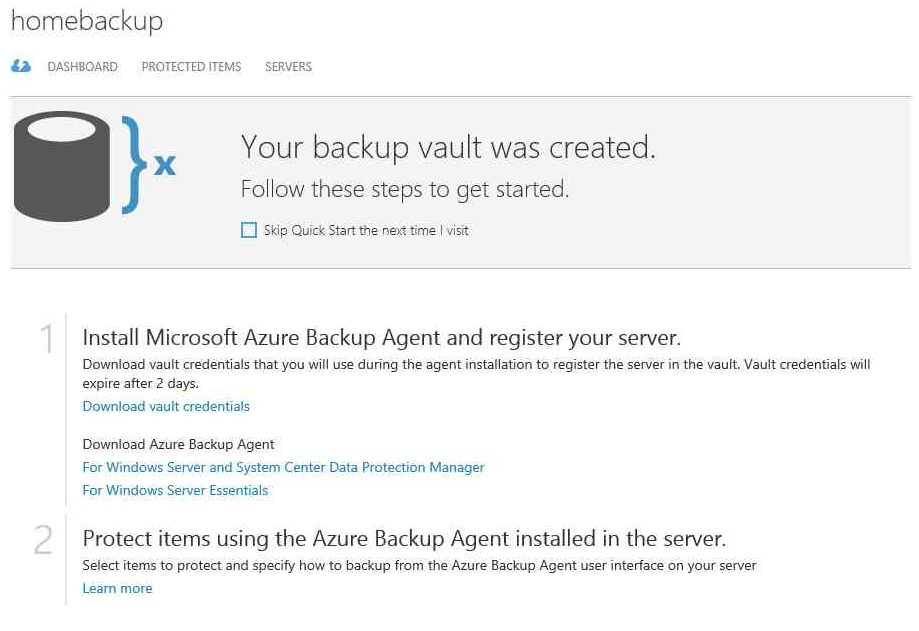919x631 pixels.
Task: Switch to the DASHBOARD tab
Action: coord(83,67)
